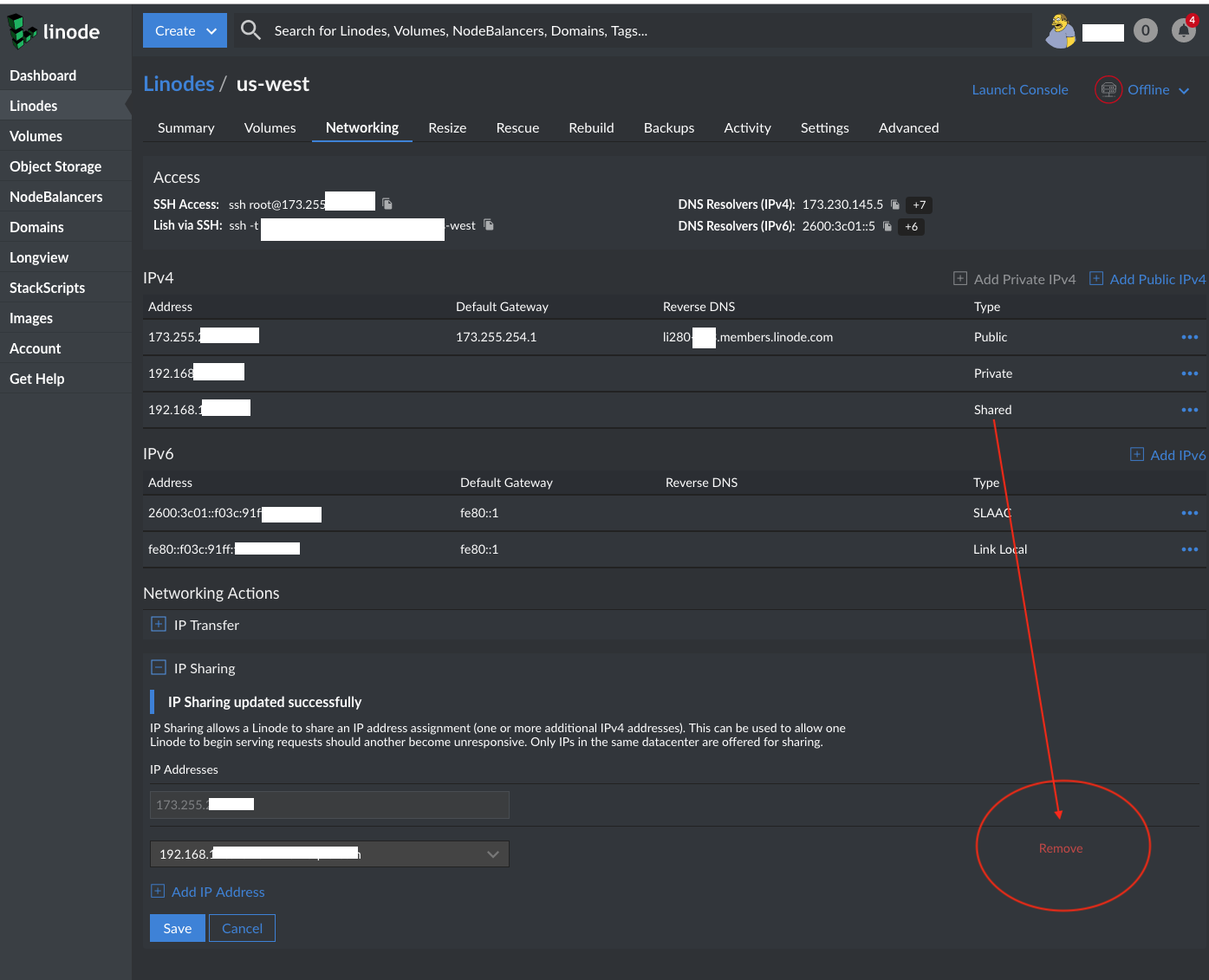Open Volumes in the sidebar
The image size is (1209, 980).
pyautogui.click(x=66, y=136)
